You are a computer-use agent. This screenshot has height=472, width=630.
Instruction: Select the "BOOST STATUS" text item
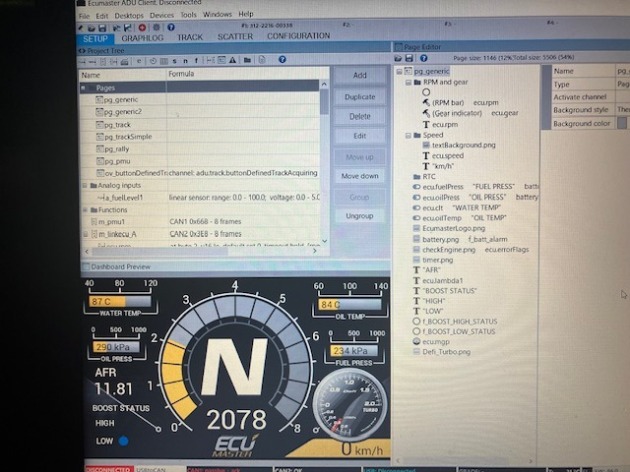click(445, 291)
